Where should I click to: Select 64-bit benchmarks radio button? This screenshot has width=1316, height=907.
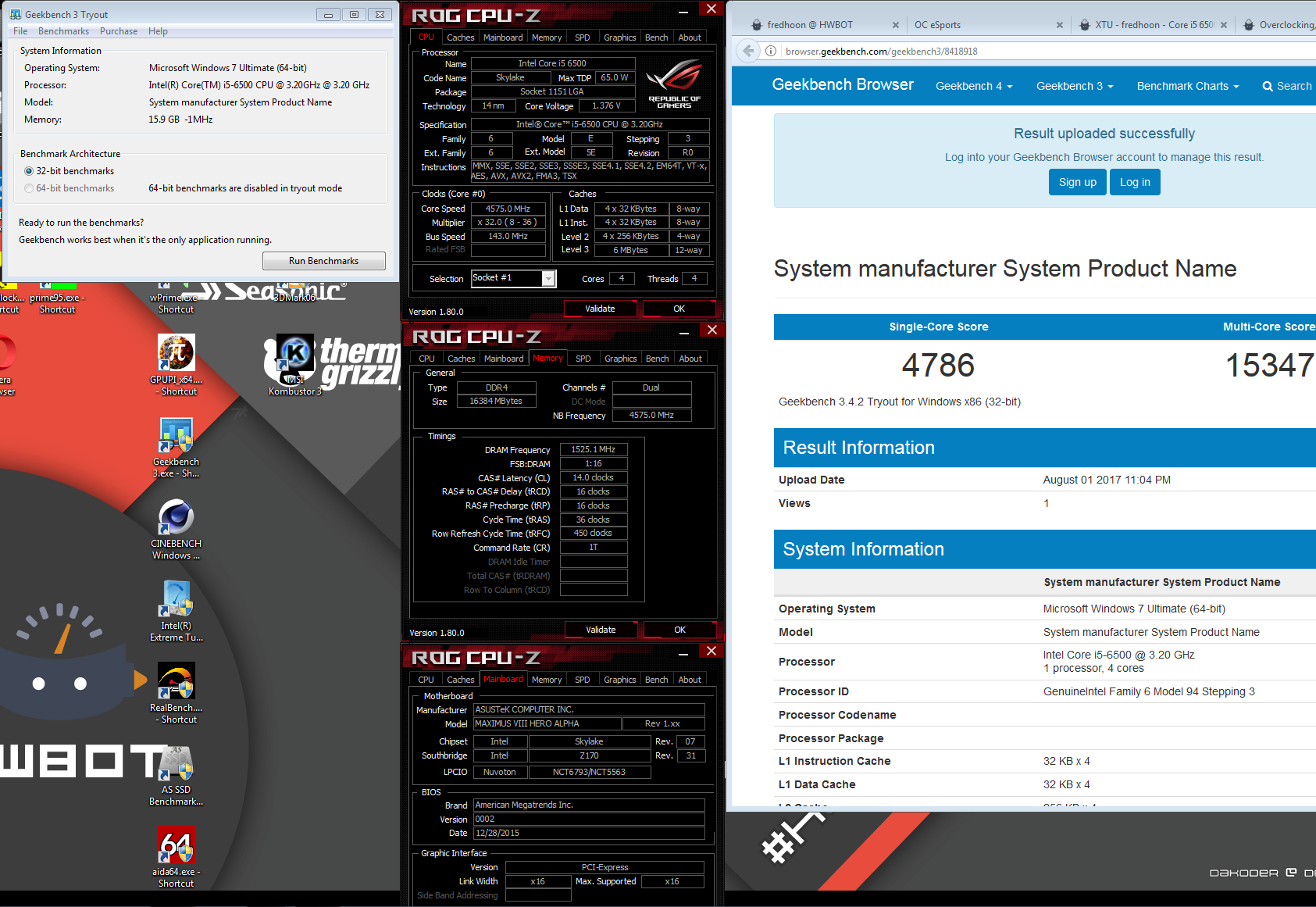pyautogui.click(x=29, y=188)
